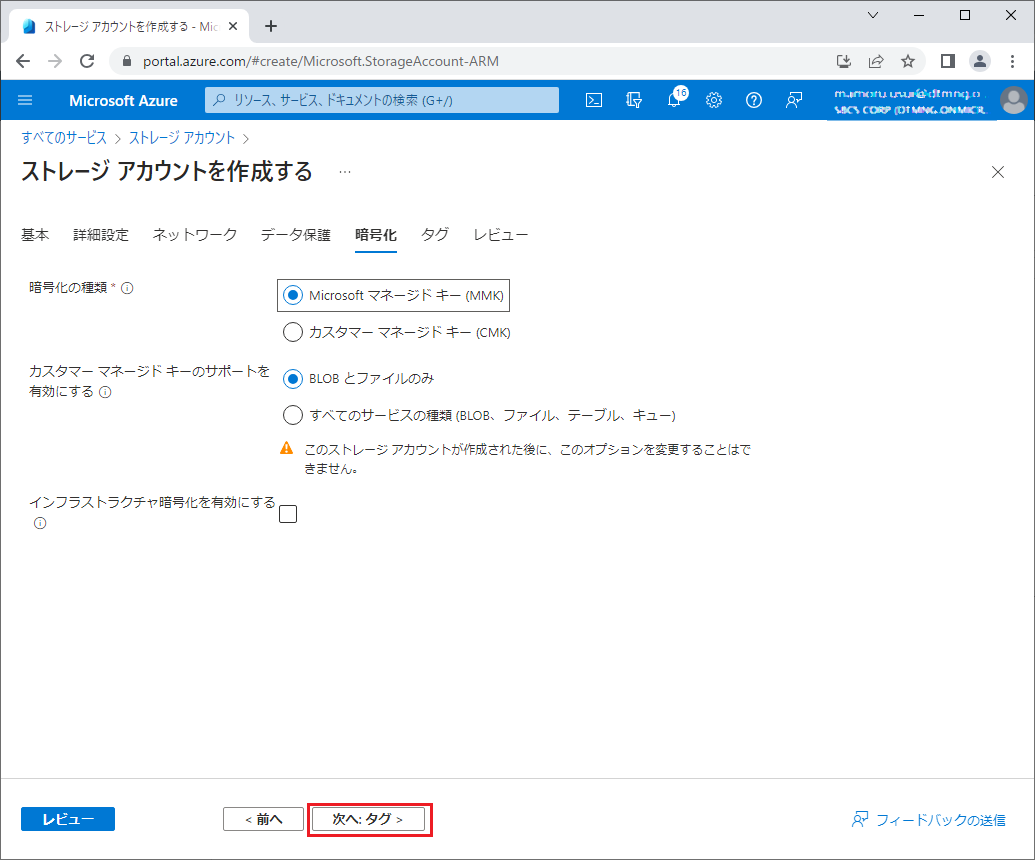
Task: Open the Help and support icon
Action: point(754,100)
